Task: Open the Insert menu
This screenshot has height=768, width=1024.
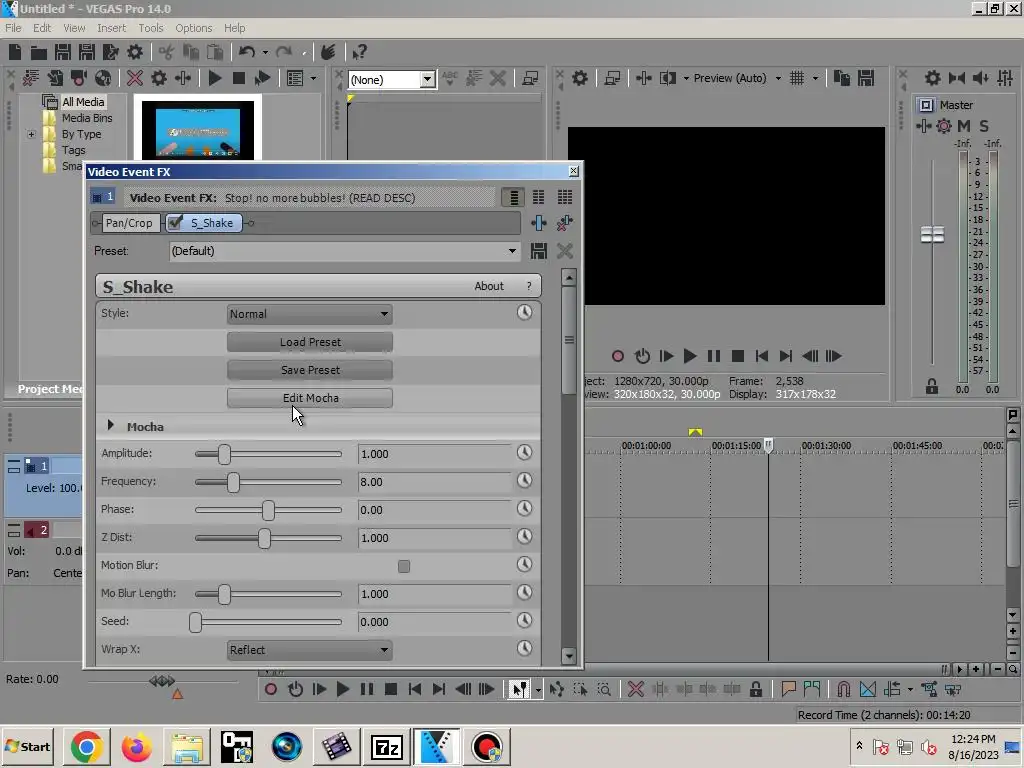Action: [112, 28]
